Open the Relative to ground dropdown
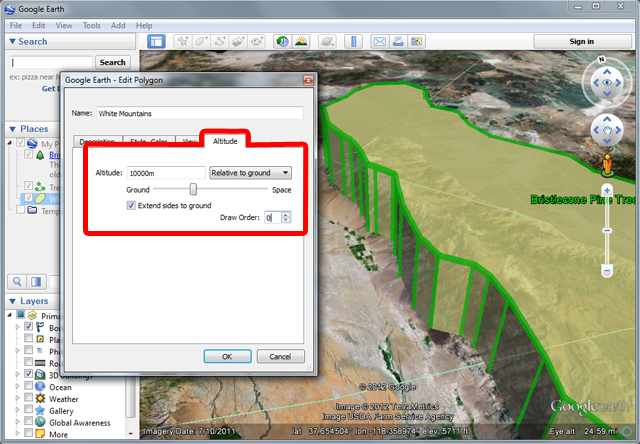640x444 pixels. tap(250, 172)
